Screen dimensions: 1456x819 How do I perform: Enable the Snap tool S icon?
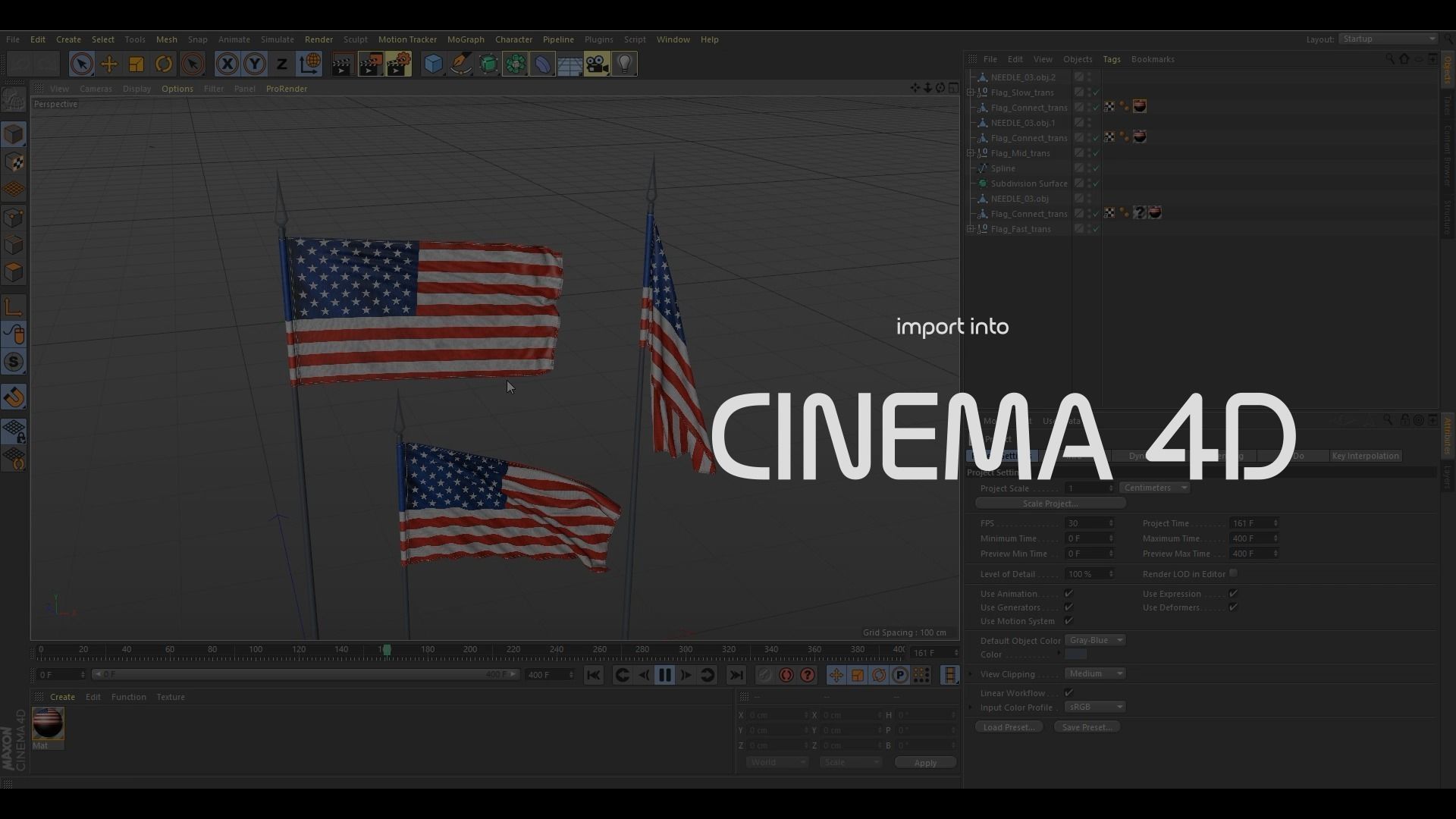pyautogui.click(x=14, y=362)
